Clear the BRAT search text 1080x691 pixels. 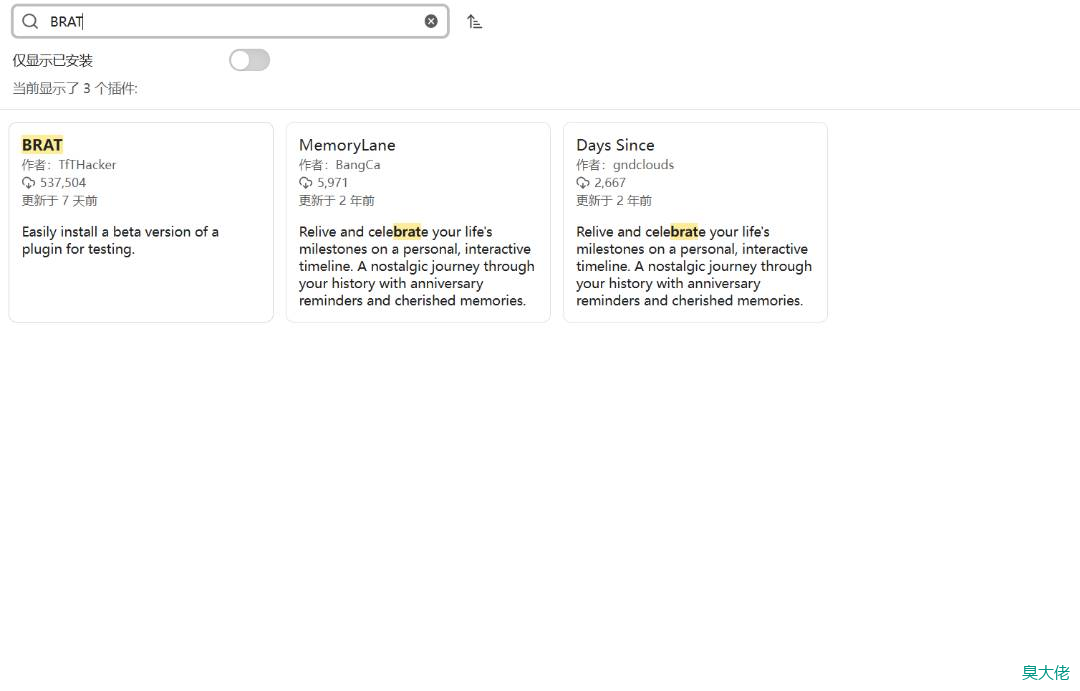431,21
